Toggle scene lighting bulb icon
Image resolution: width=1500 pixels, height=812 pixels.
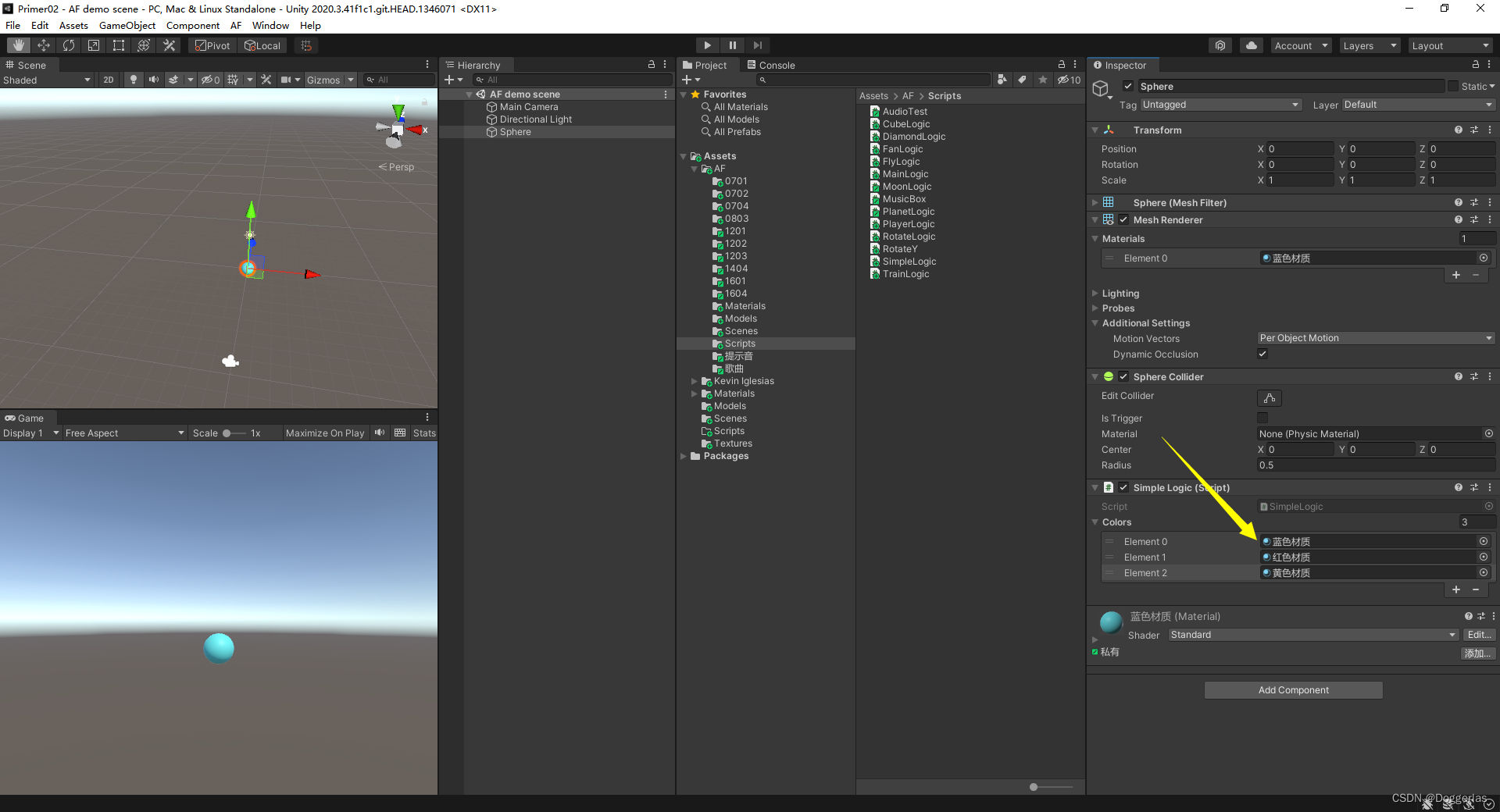(x=134, y=80)
